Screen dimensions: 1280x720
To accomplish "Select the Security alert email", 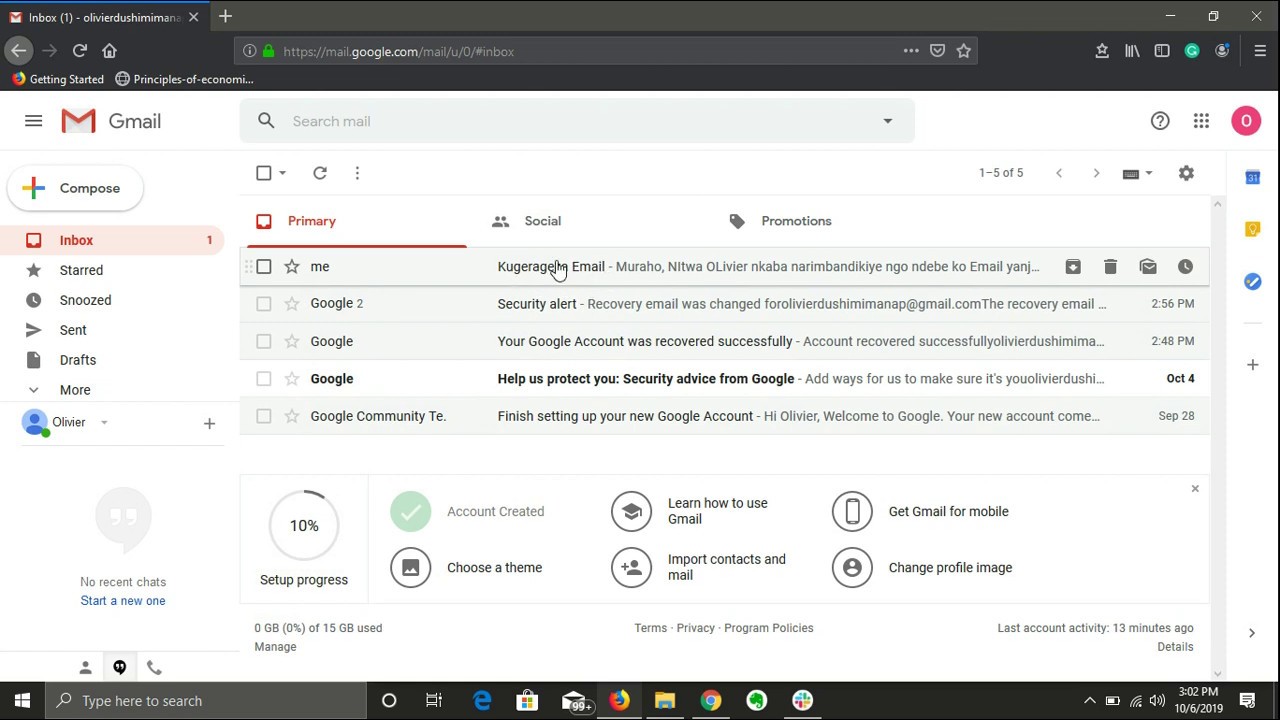I will [x=264, y=304].
